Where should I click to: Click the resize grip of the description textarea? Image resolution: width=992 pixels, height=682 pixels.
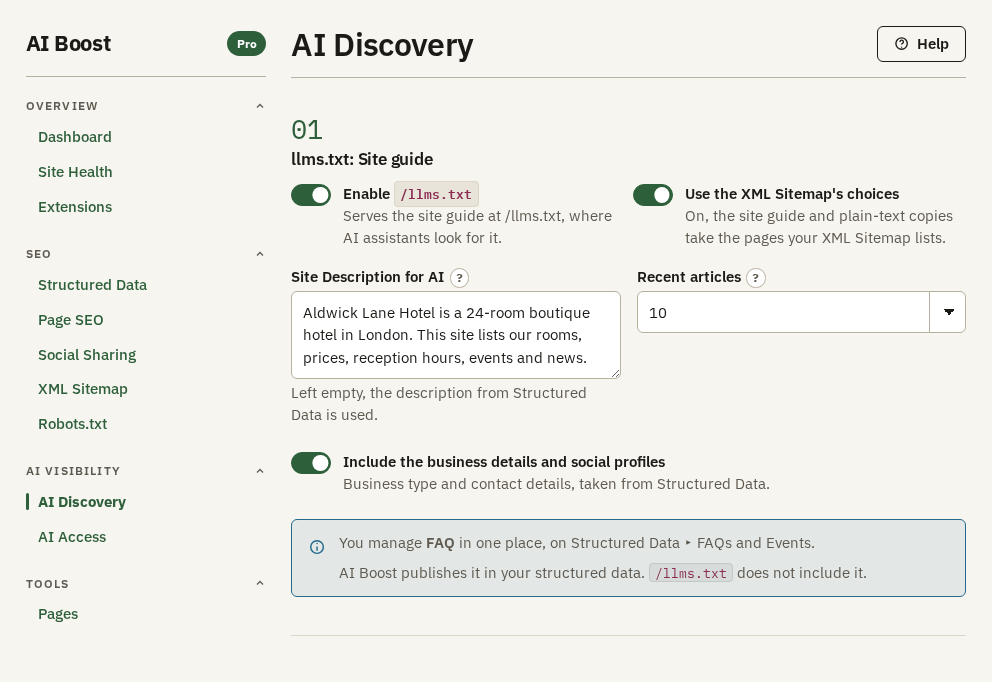coord(615,373)
